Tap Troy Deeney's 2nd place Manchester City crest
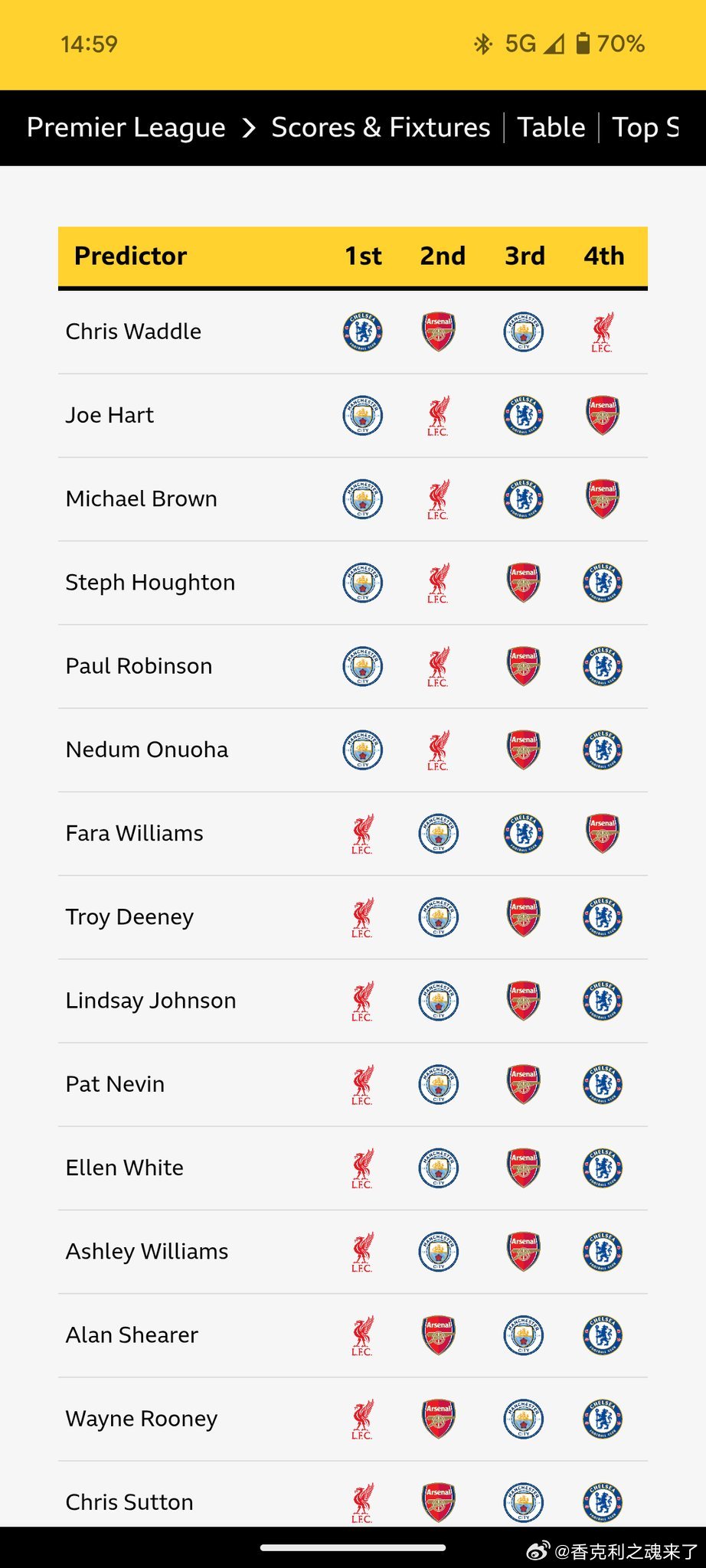Image resolution: width=706 pixels, height=1568 pixels. tap(439, 916)
